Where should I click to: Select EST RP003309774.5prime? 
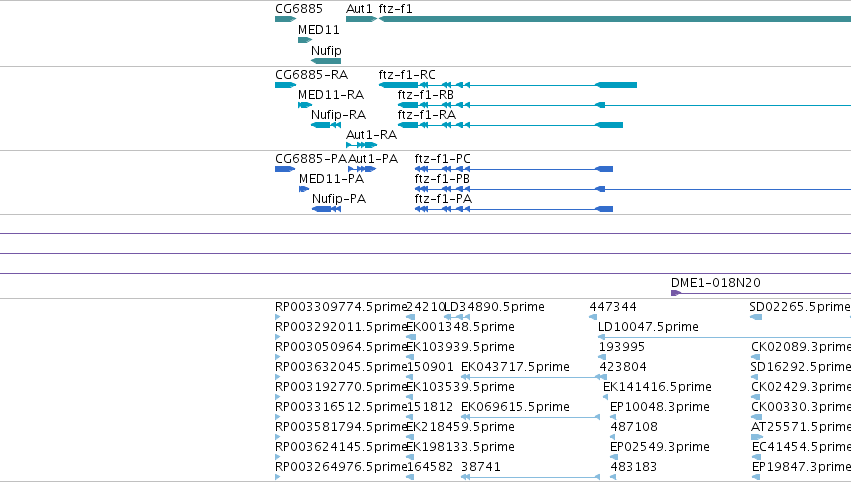(341, 307)
